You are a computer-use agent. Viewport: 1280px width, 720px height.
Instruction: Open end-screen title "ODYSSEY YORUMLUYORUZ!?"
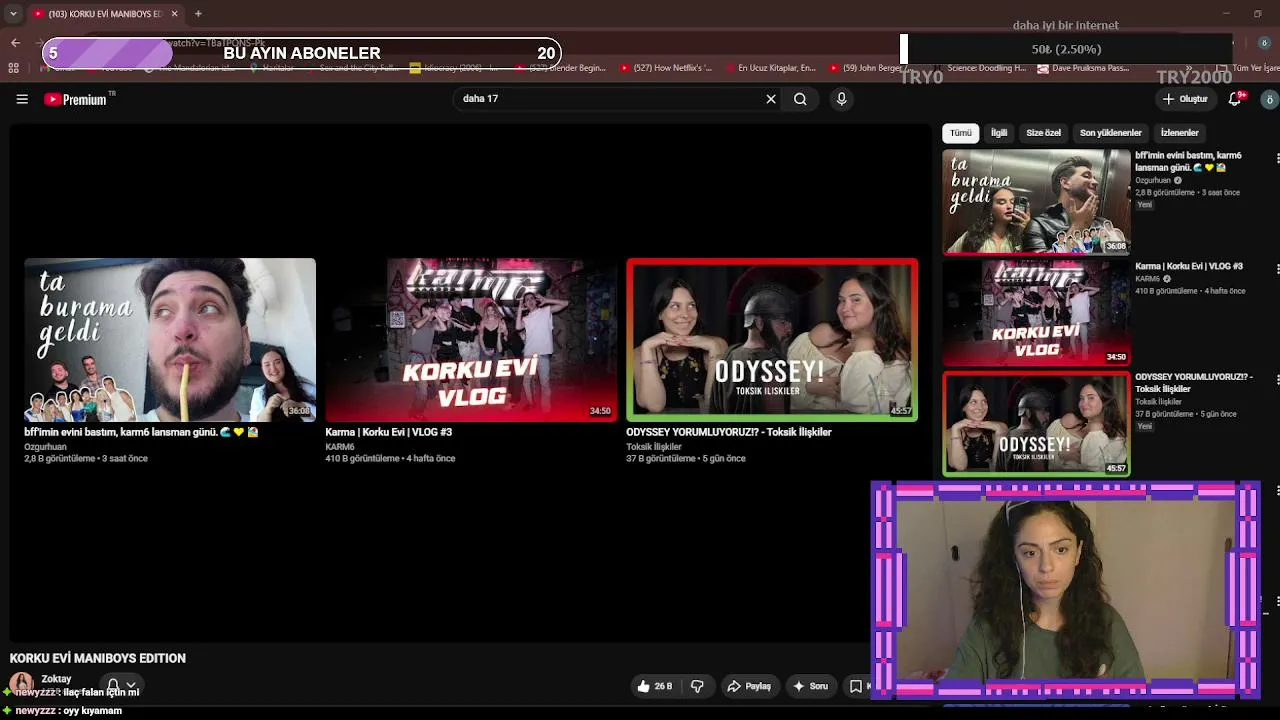[729, 432]
